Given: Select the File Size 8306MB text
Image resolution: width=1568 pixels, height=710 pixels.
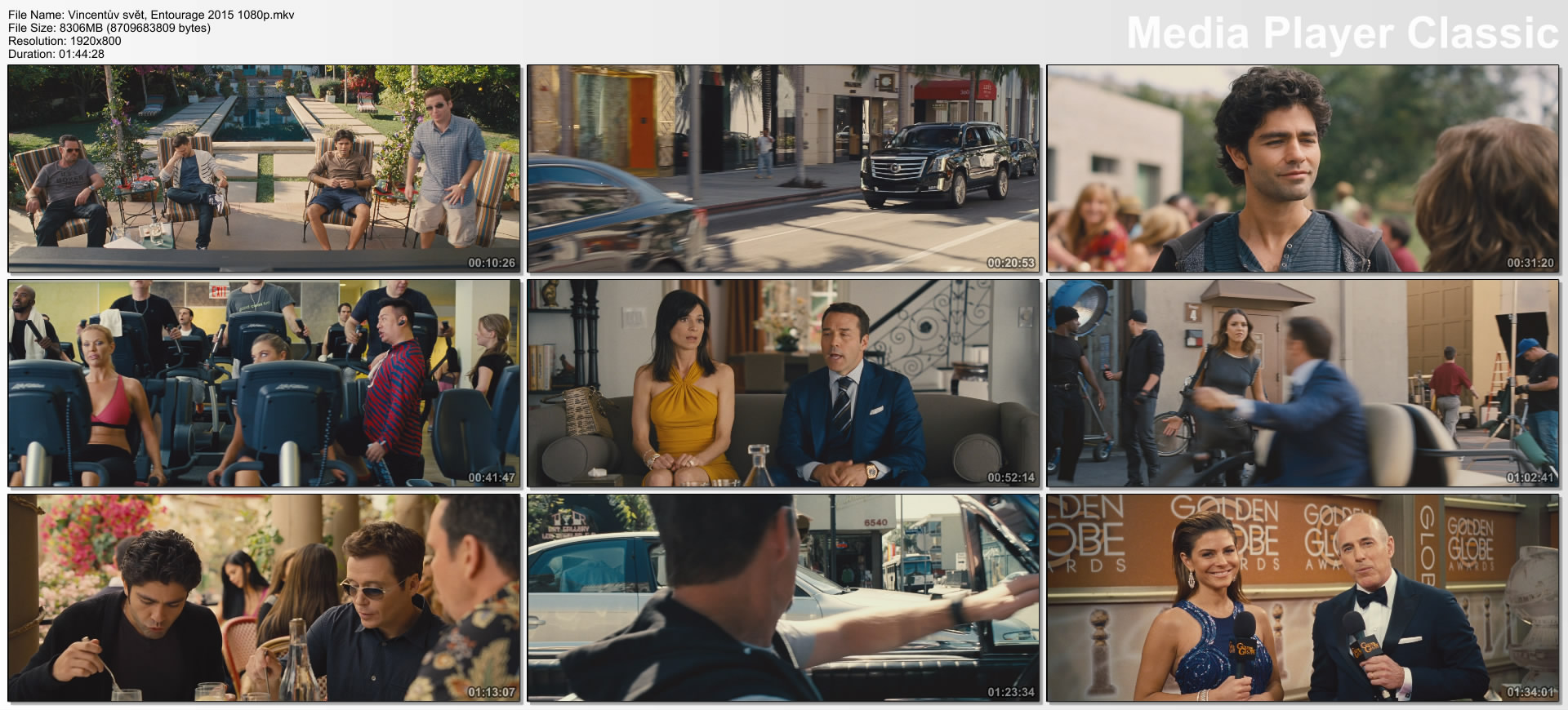Looking at the screenshot, I should (x=109, y=28).
